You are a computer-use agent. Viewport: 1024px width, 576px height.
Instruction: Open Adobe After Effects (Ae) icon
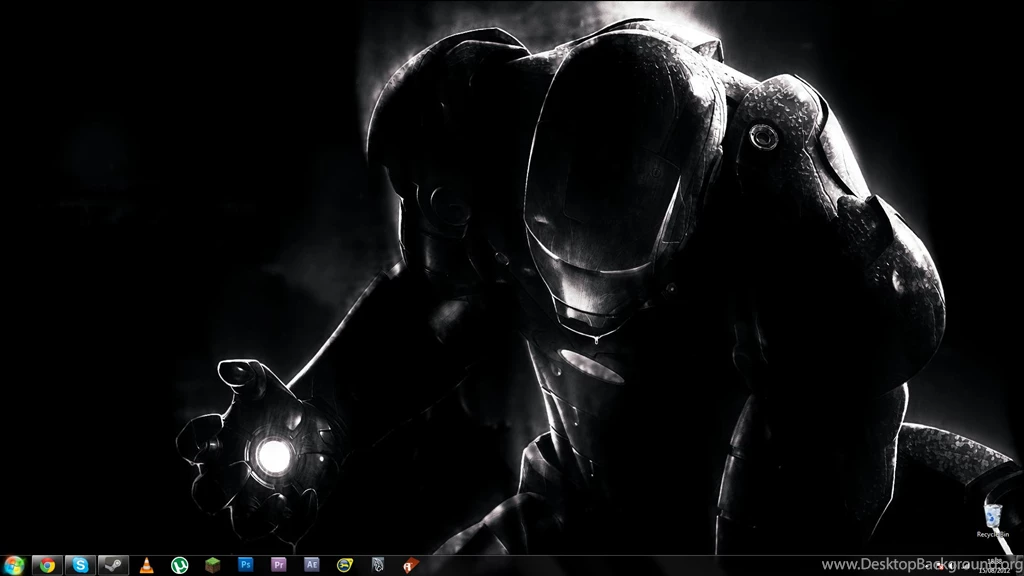click(x=311, y=565)
